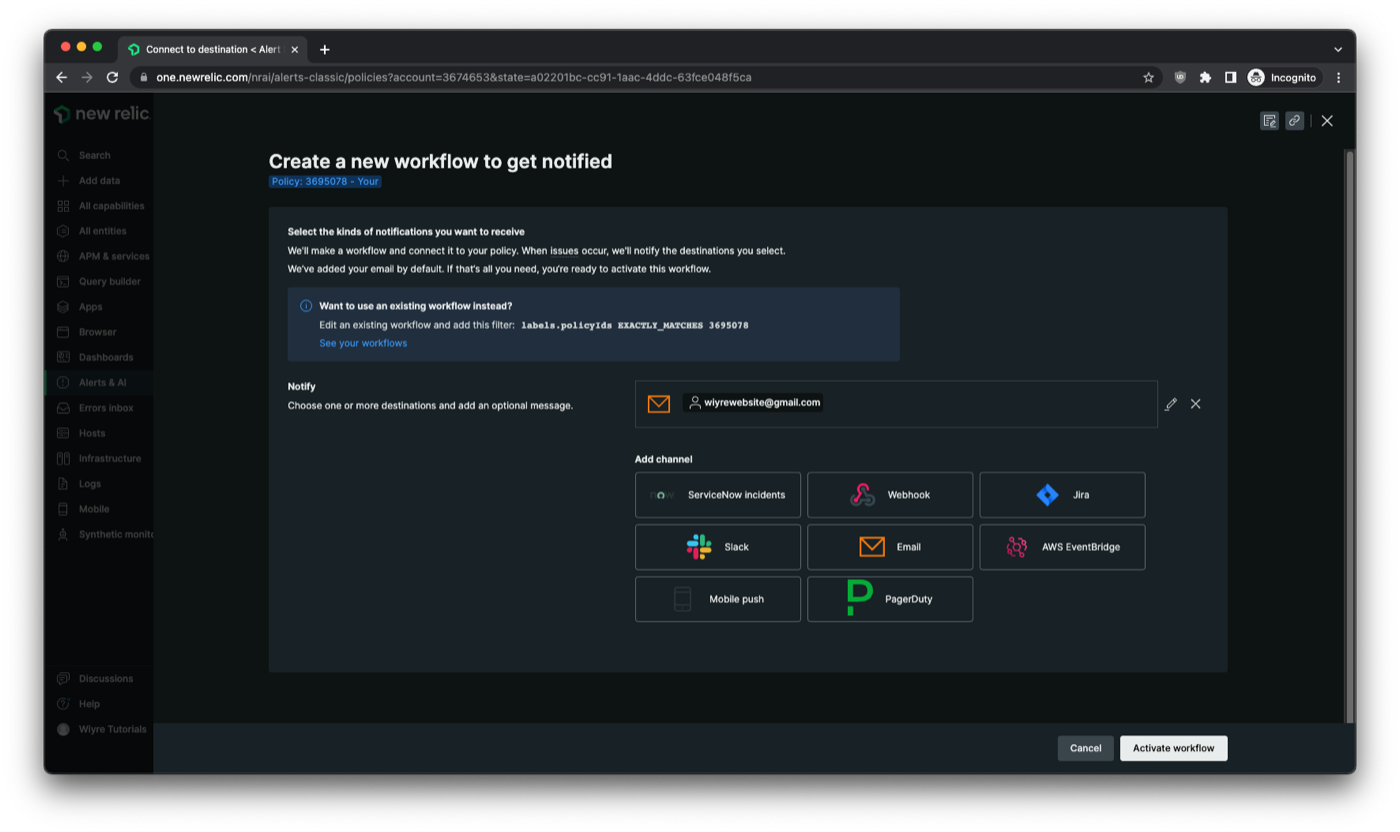Screen dimensions: 1400x832
Task: Click the browser back arrow
Action: tap(61, 77)
